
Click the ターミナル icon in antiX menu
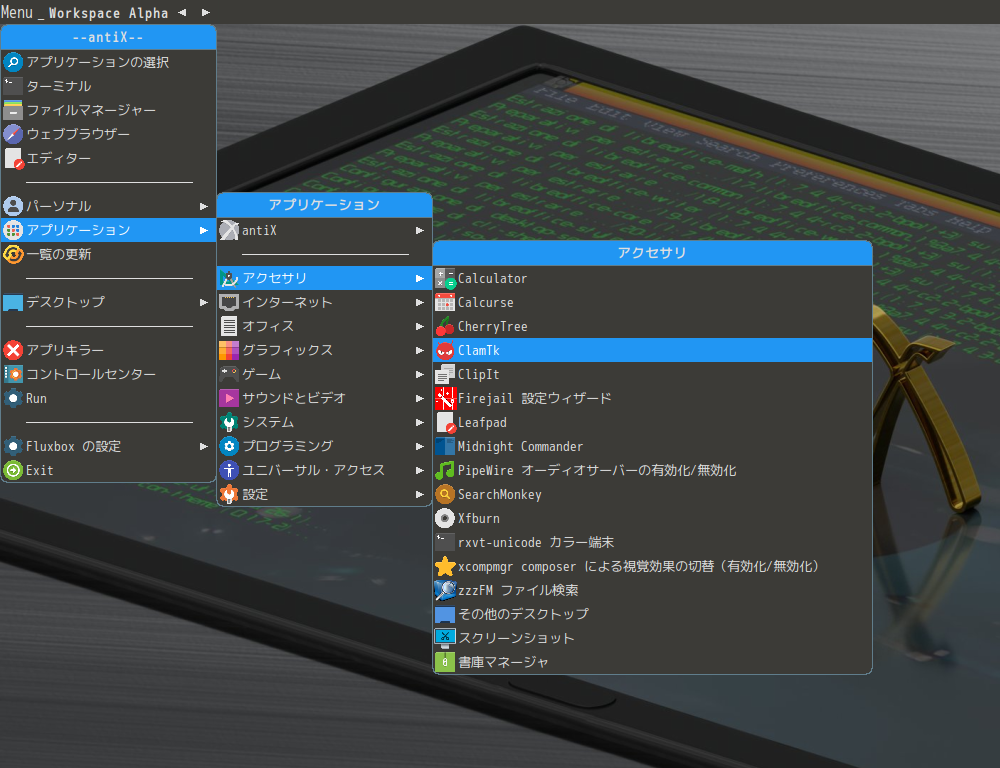pos(13,86)
